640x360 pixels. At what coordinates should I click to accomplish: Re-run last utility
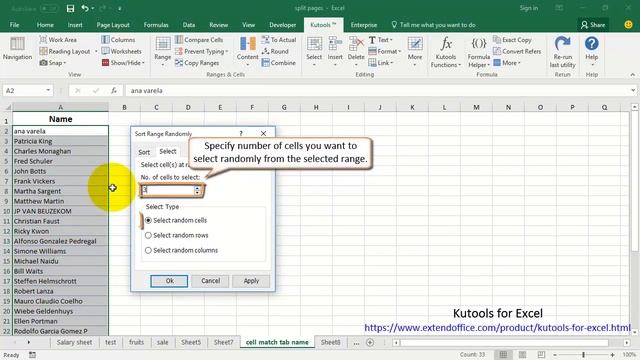(x=562, y=52)
